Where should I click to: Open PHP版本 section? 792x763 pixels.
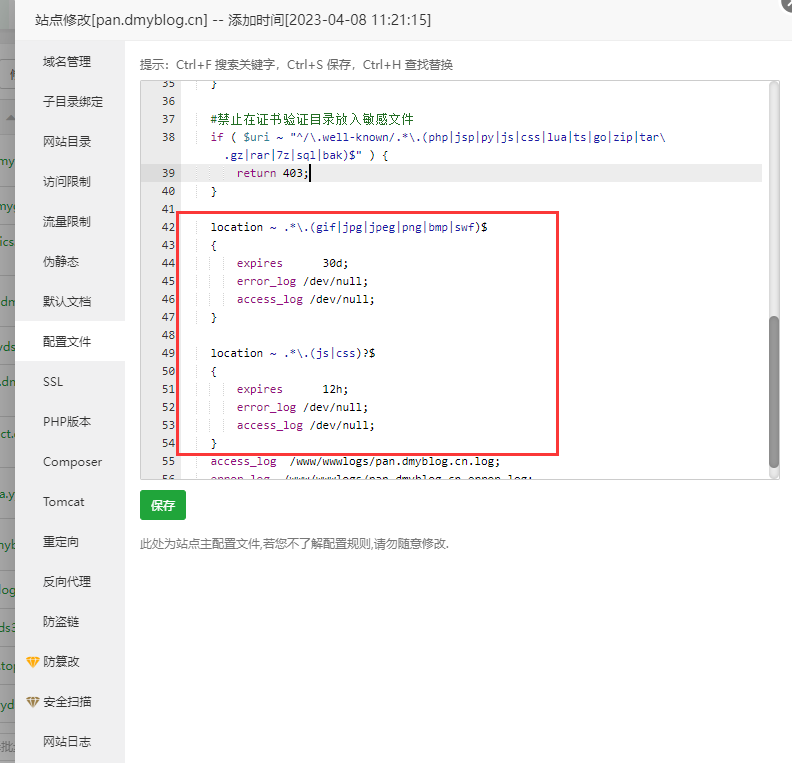click(67, 422)
